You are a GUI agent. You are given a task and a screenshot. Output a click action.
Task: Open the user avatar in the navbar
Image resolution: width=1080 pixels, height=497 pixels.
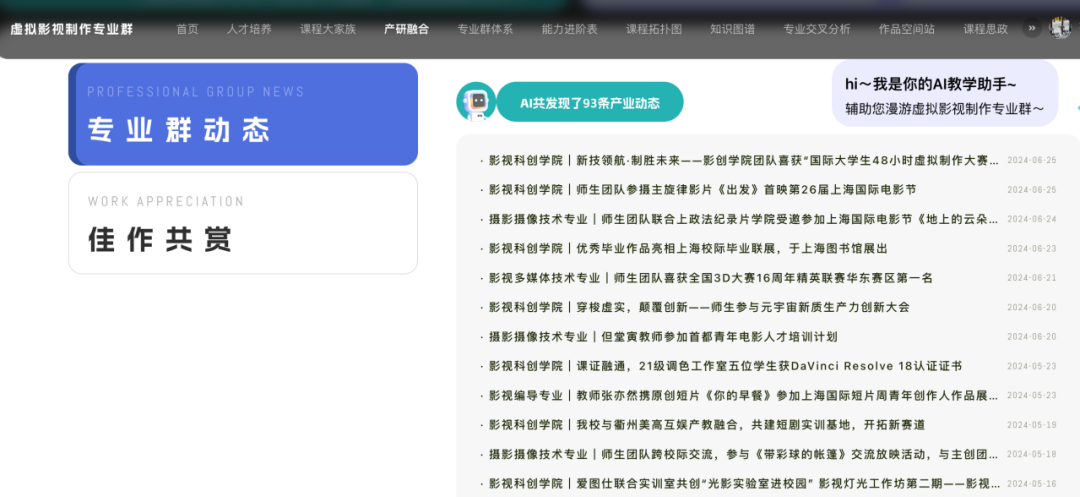(x=1059, y=28)
